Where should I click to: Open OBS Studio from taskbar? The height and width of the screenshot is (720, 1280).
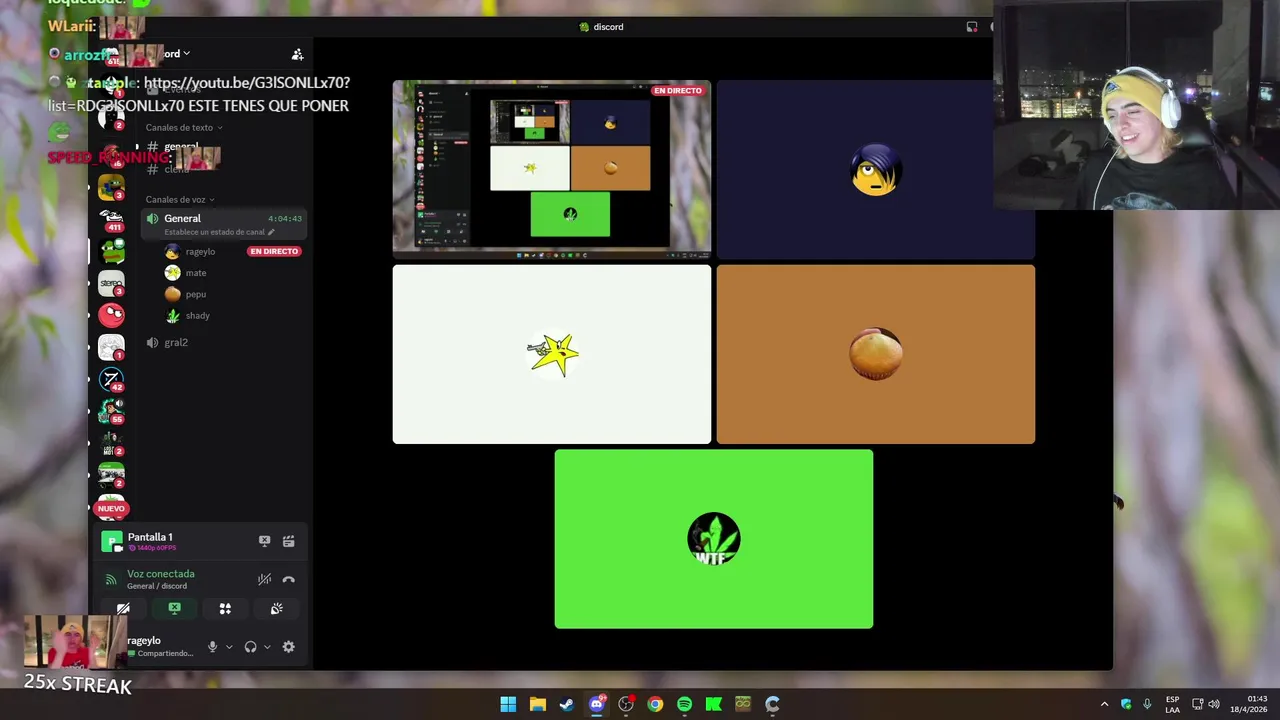(626, 704)
